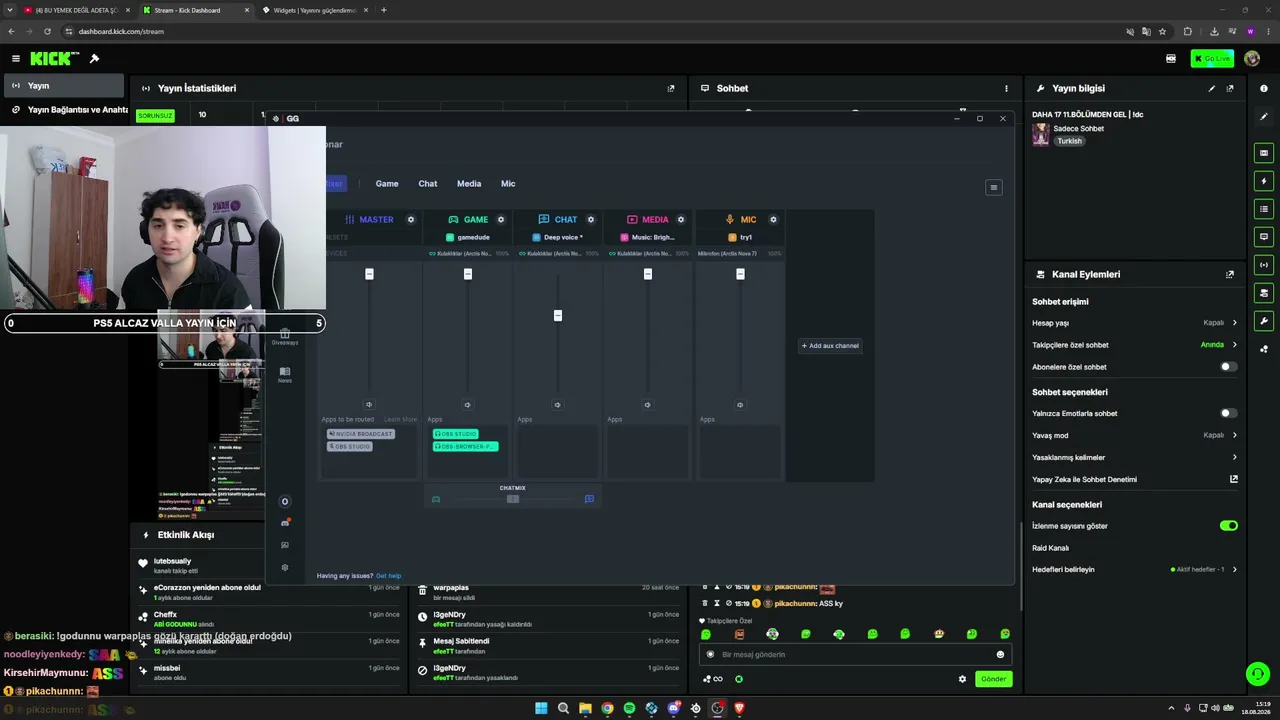Open the Kick hamburger menu
Screen dimensions: 1280x720
click(x=16, y=59)
